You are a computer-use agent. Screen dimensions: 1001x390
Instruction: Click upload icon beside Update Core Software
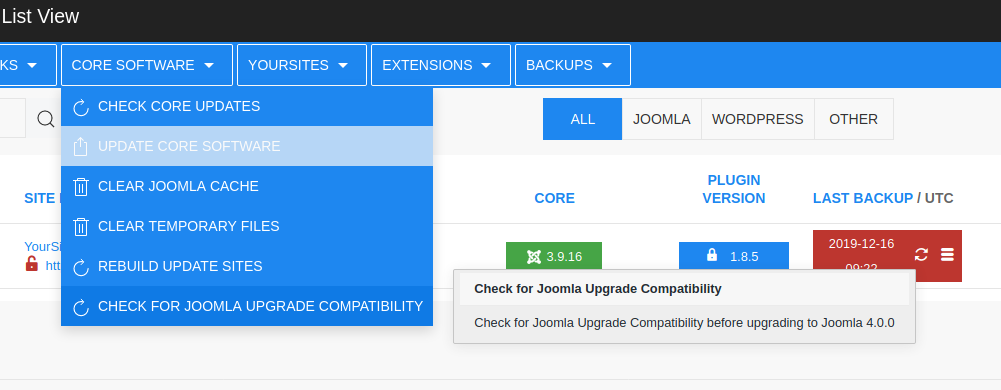click(x=80, y=147)
